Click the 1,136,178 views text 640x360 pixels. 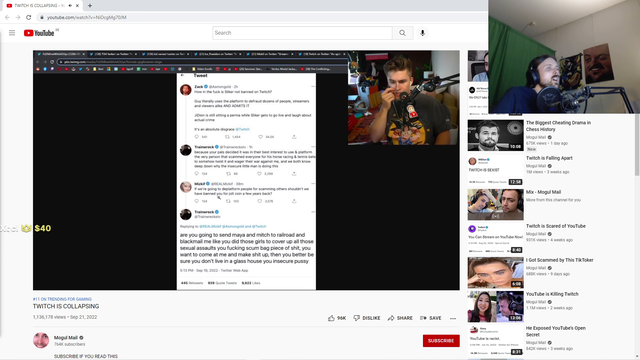point(49,317)
